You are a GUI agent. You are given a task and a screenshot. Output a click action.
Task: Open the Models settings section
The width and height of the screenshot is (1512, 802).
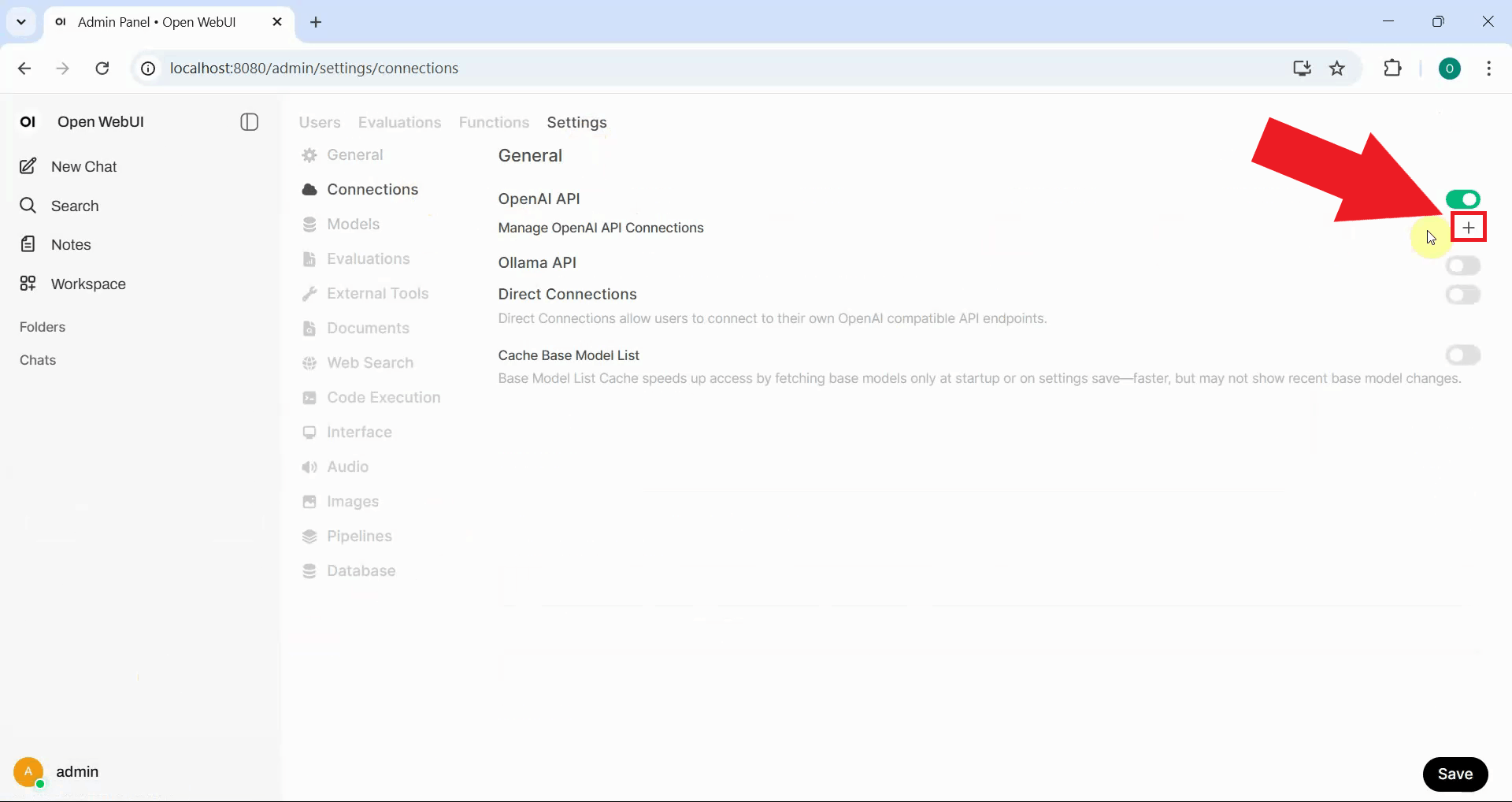tap(353, 225)
